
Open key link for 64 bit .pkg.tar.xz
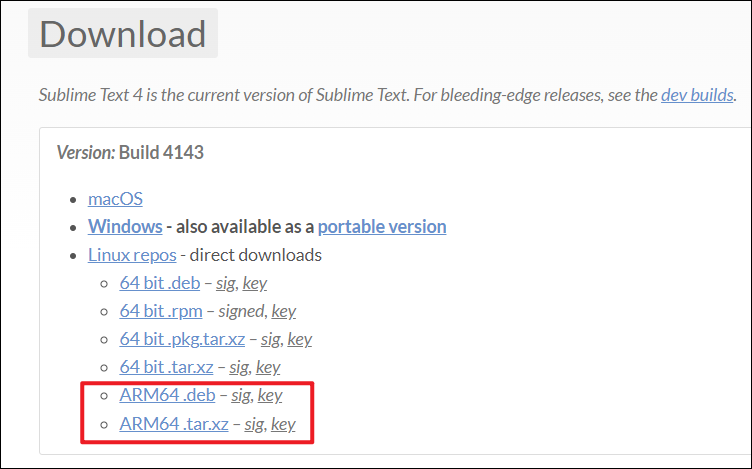click(299, 340)
